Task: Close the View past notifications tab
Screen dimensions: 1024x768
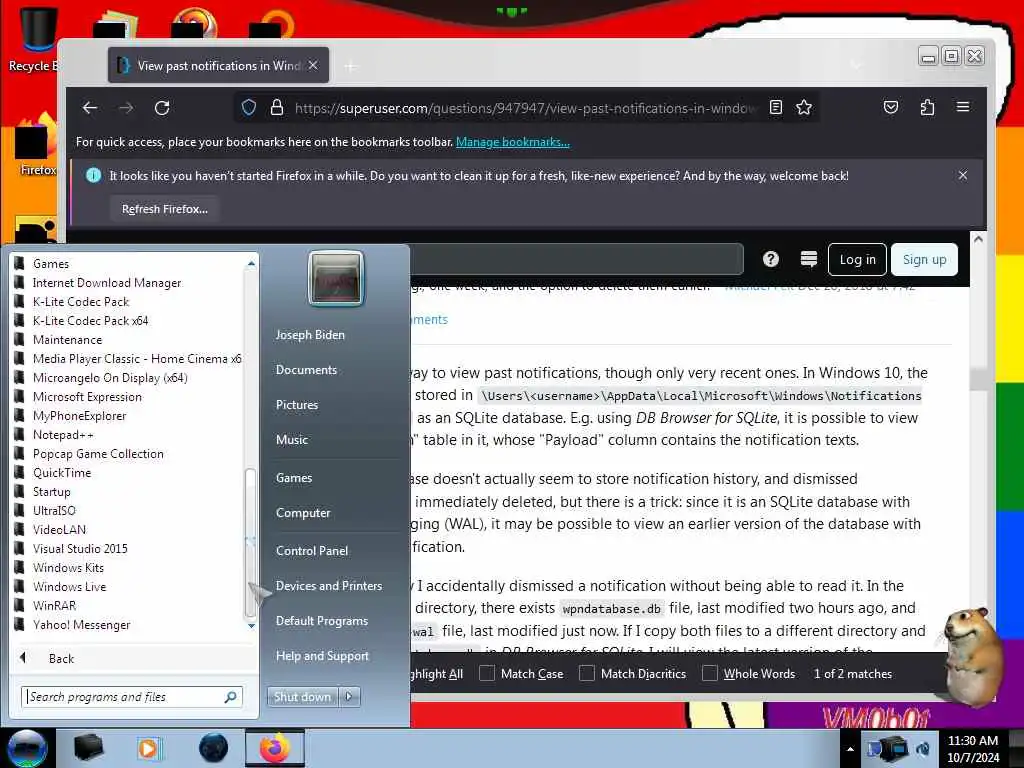Action: coord(313,65)
